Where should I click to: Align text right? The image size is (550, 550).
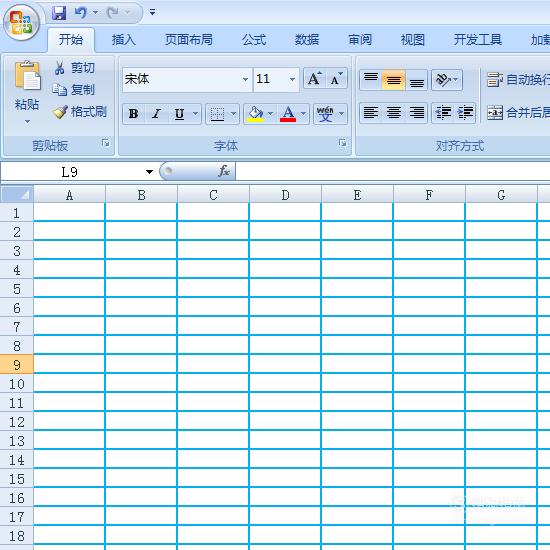coord(416,113)
